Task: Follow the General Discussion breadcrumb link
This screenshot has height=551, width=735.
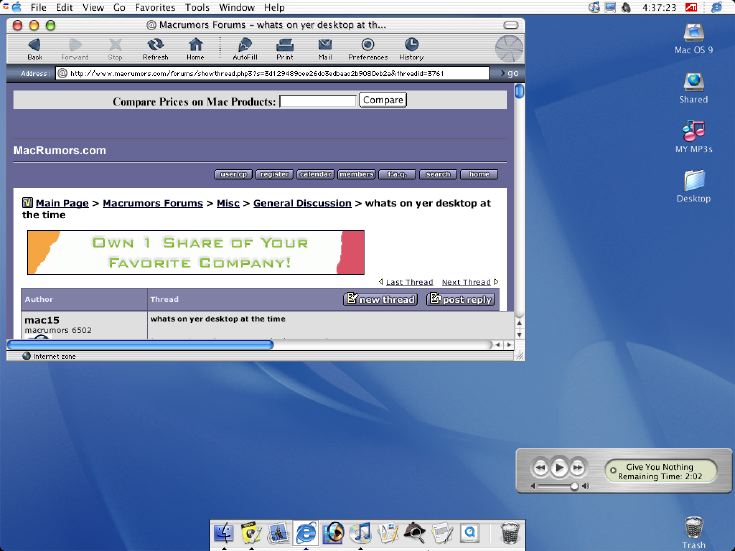Action: pyautogui.click(x=302, y=203)
